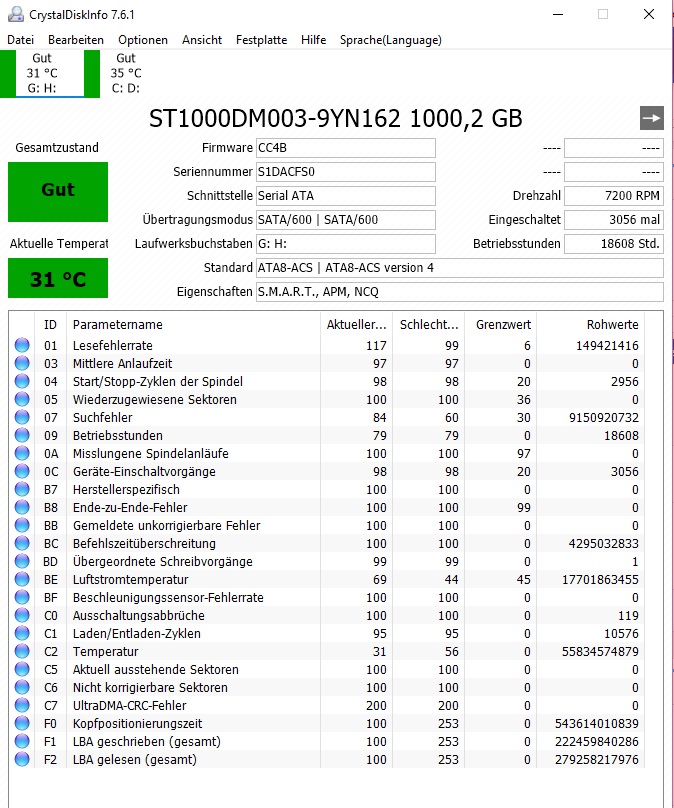Image resolution: width=674 pixels, height=808 pixels.
Task: Click status orb for Mittlere Anlaufzeit row
Action: (22, 363)
